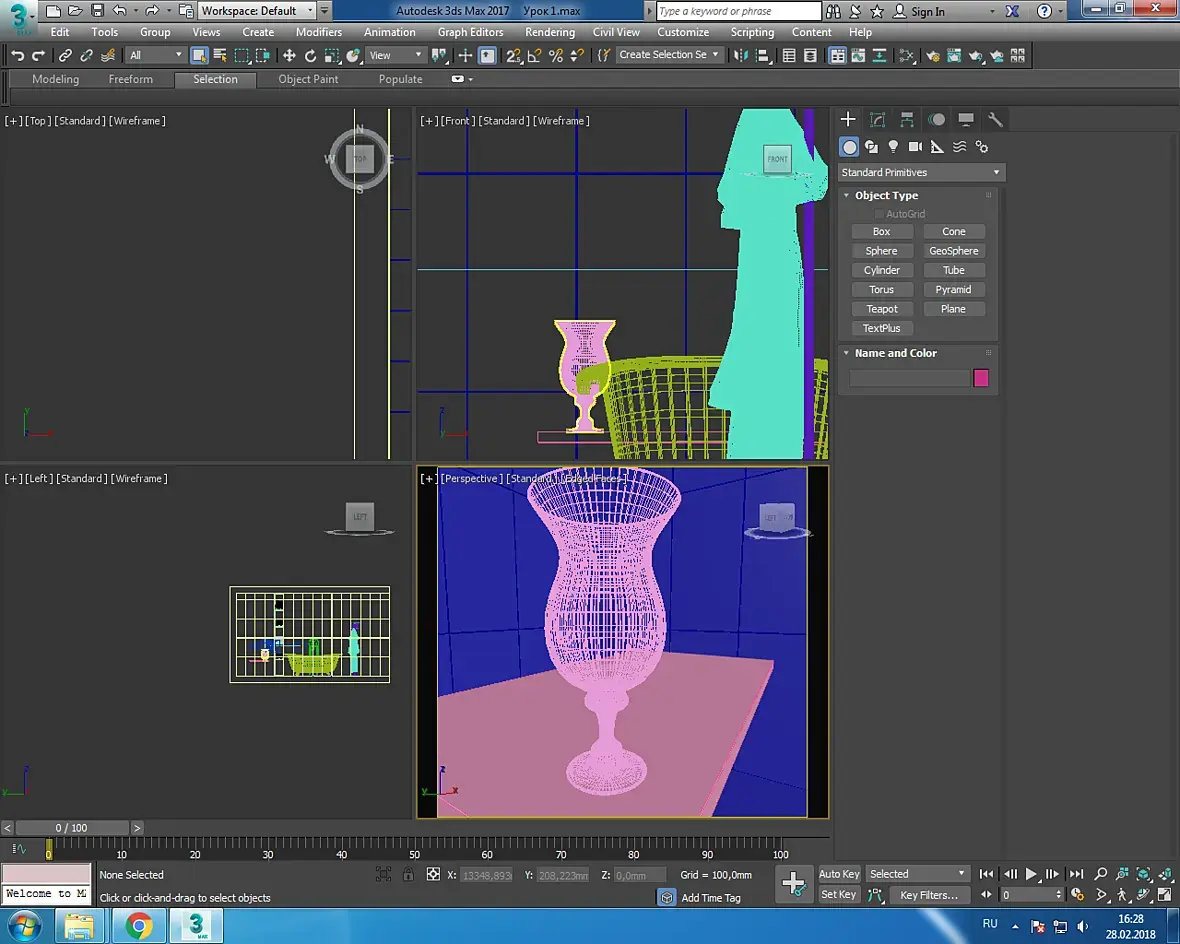Select the Lights category icon

point(893,147)
